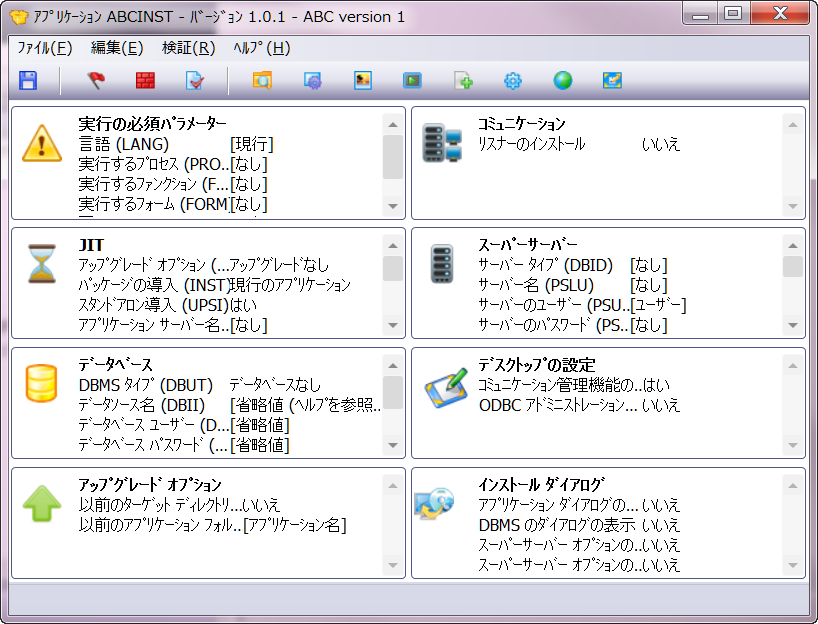
Task: Click the window with purple gear icon
Action: [312, 81]
